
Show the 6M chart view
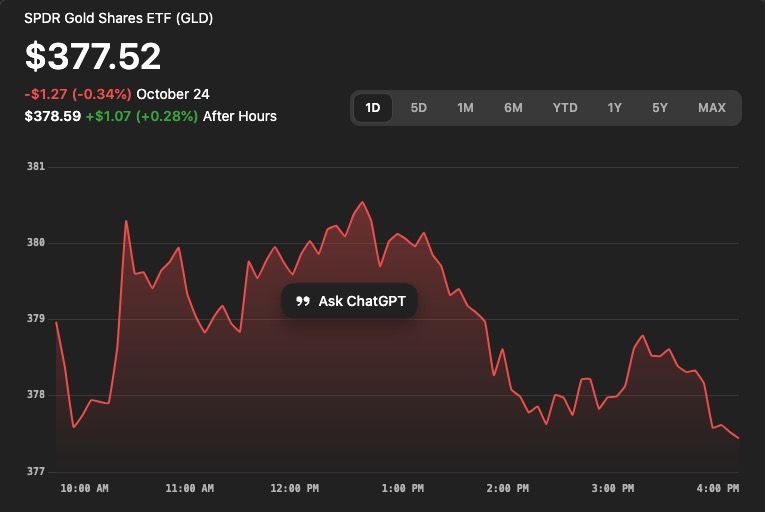513,108
